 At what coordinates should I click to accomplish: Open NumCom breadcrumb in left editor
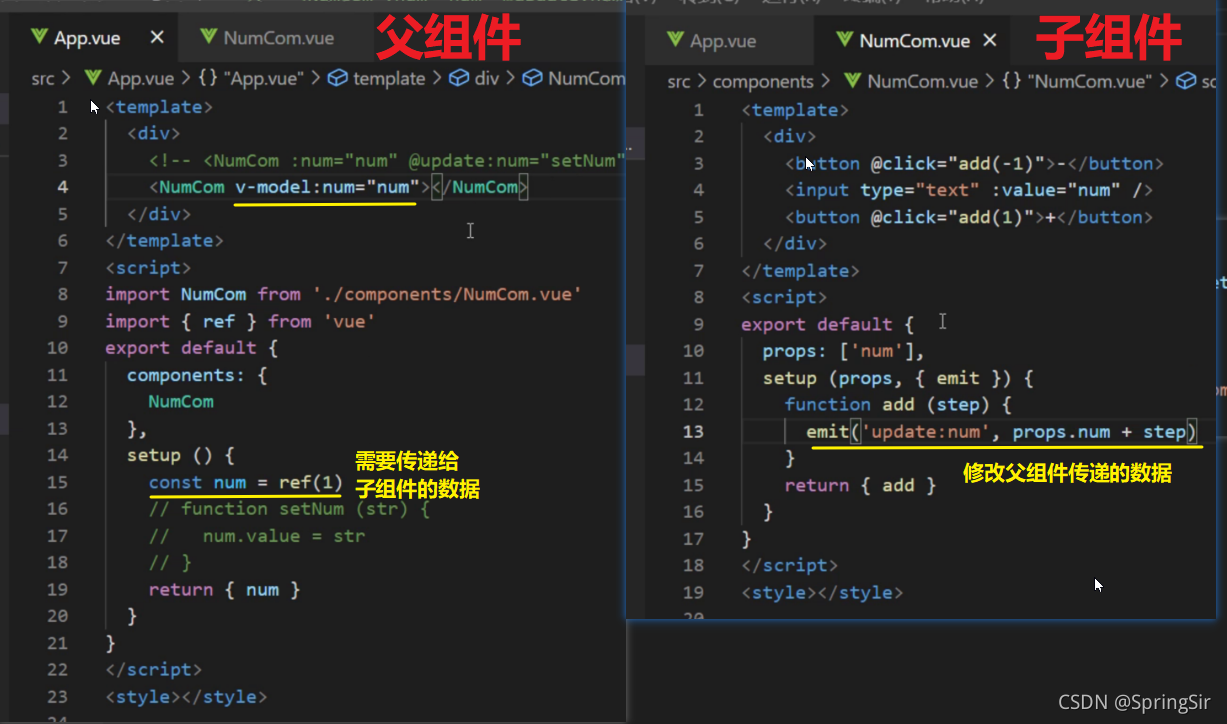click(x=586, y=78)
